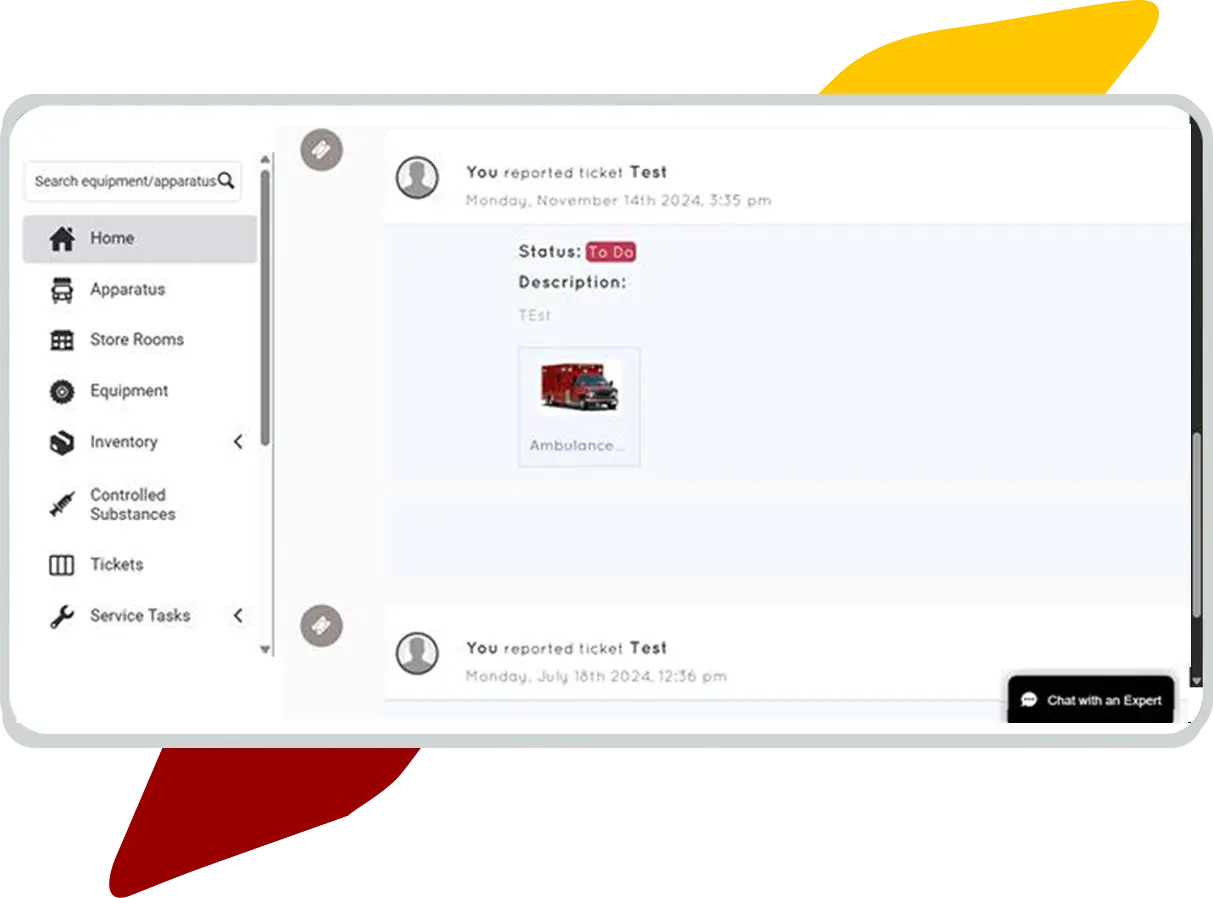The image size is (1213, 898).
Task: Open Chat with an Expert
Action: [1091, 700]
